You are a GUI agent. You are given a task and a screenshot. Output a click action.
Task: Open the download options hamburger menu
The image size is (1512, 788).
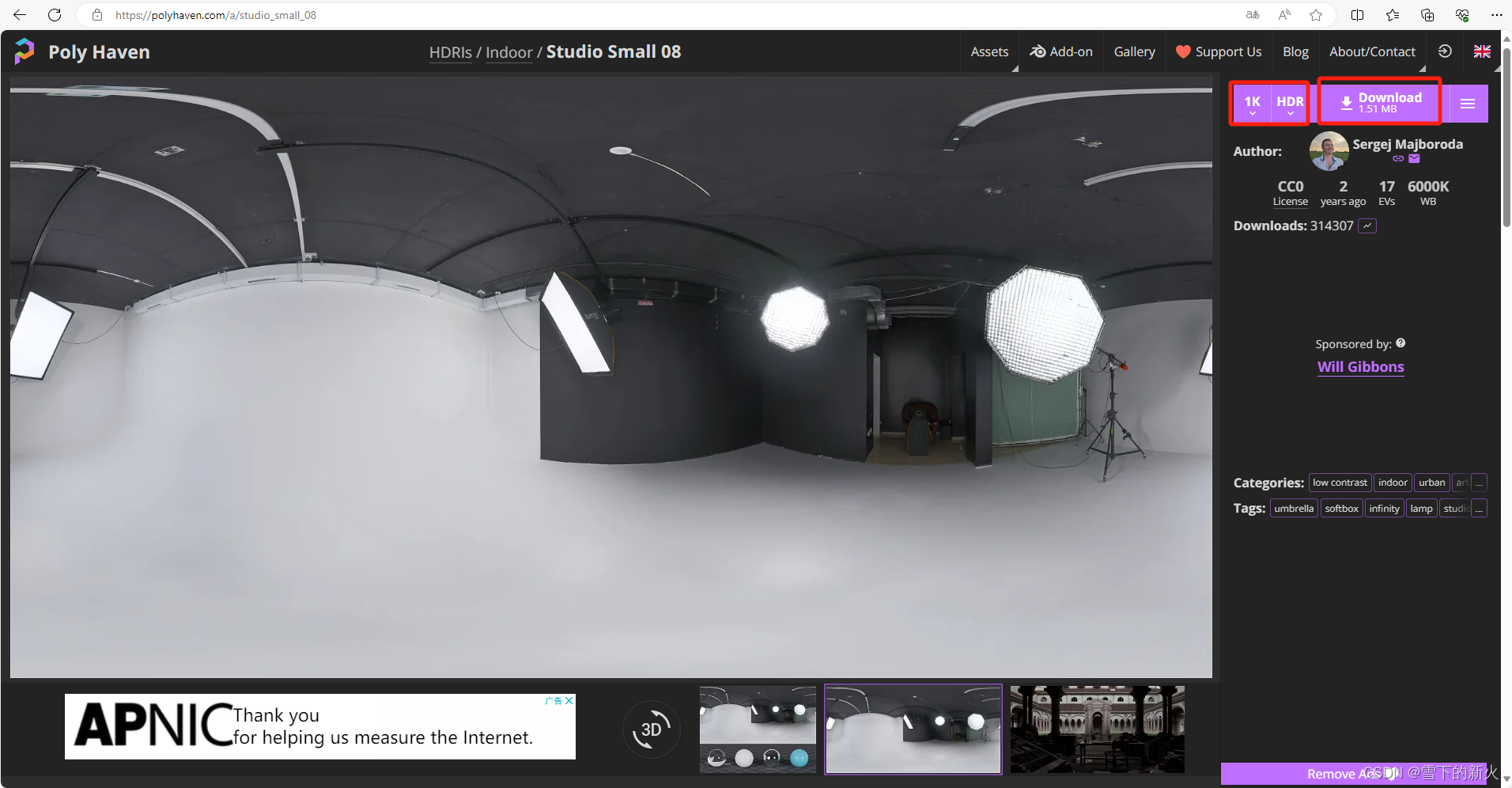pos(1468,104)
